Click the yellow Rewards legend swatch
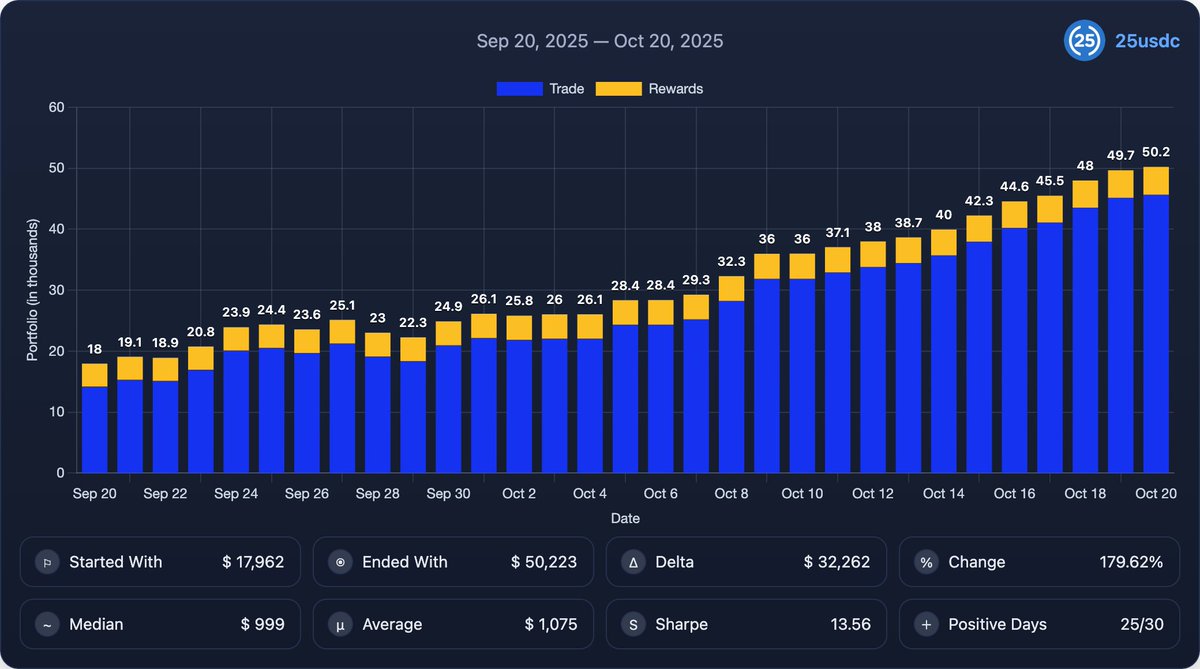 pyautogui.click(x=617, y=89)
